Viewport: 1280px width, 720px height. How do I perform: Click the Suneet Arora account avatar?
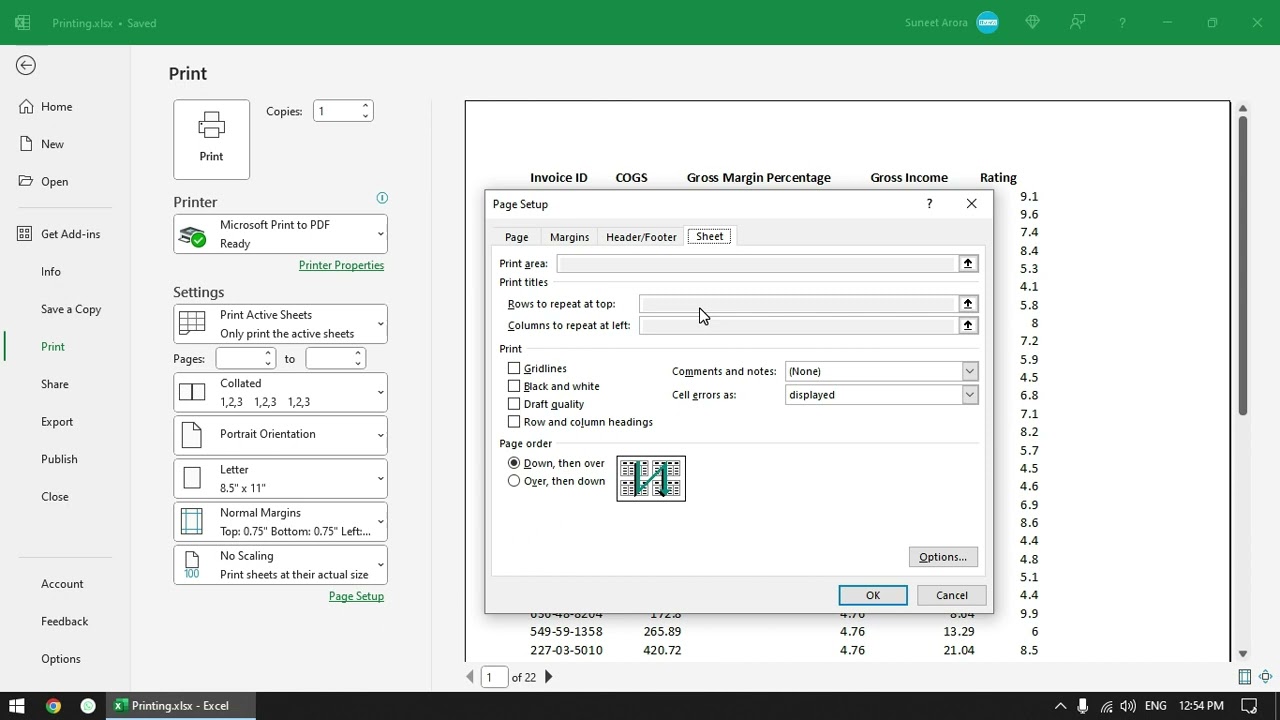(987, 22)
